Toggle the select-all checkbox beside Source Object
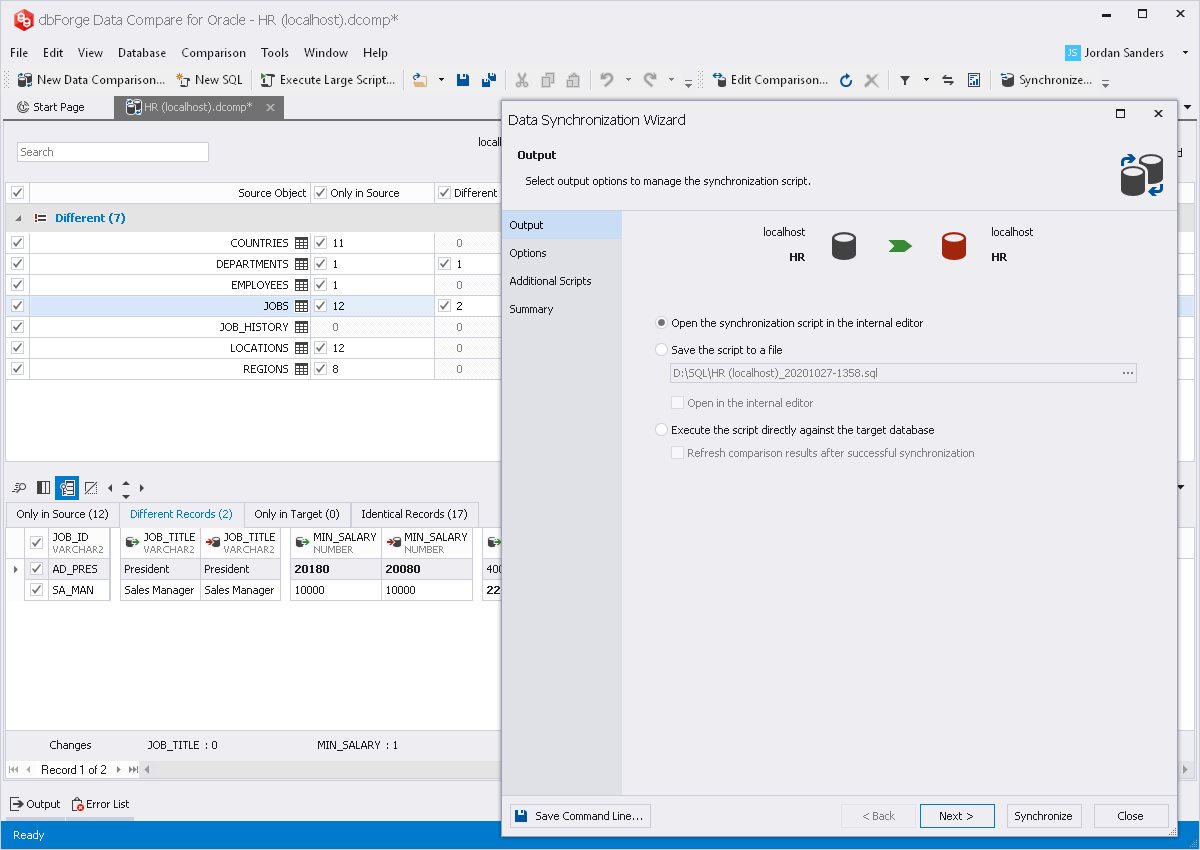 (x=17, y=192)
